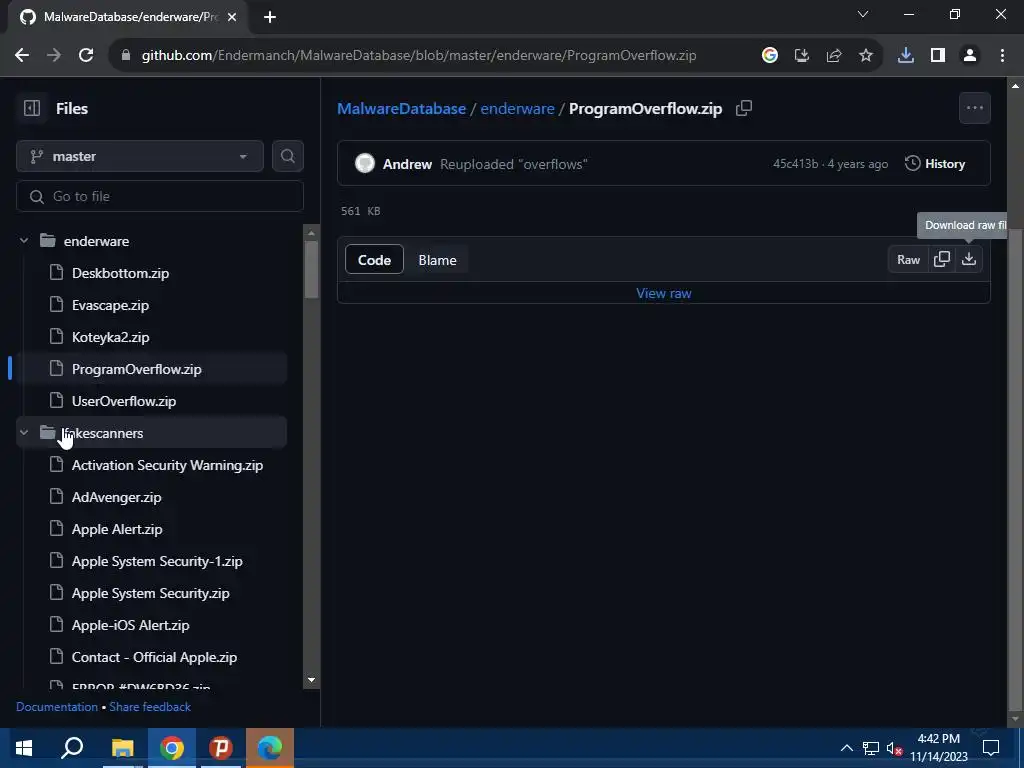Click the muted volume tray icon
1024x768 pixels.
[894, 748]
